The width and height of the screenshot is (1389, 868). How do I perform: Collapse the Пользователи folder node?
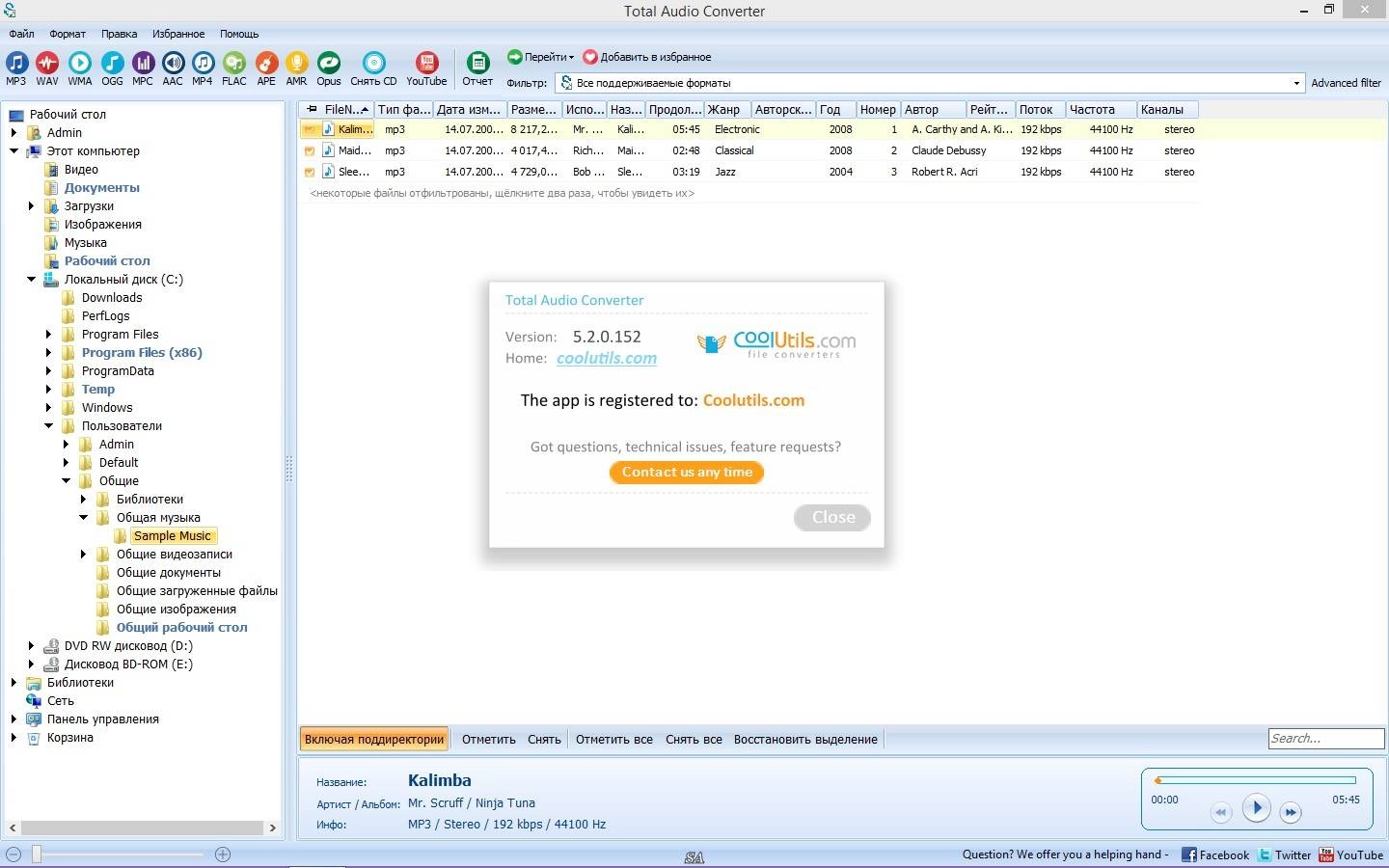(x=48, y=426)
